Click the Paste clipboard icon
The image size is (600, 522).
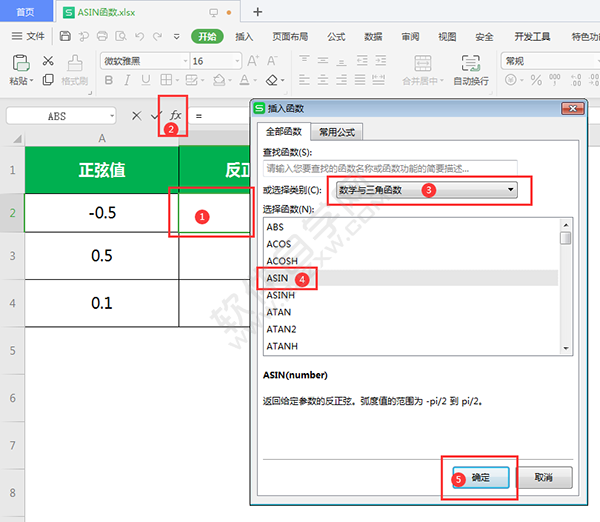click(21, 63)
